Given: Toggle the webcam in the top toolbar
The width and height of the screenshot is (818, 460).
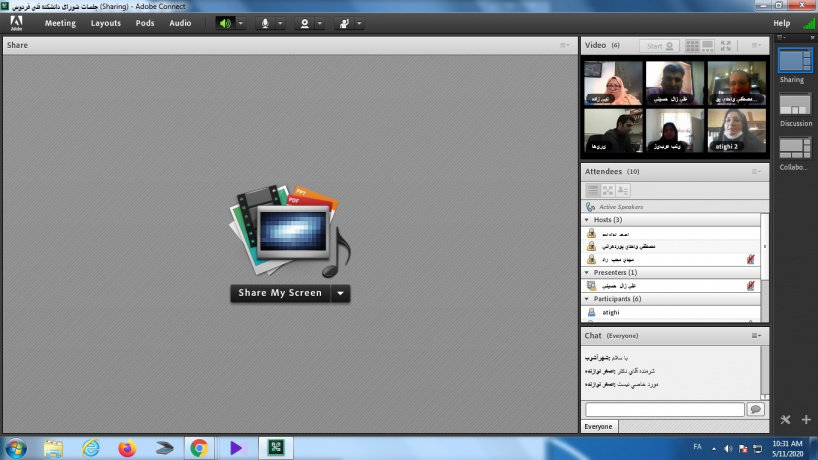Looking at the screenshot, I should (x=305, y=23).
